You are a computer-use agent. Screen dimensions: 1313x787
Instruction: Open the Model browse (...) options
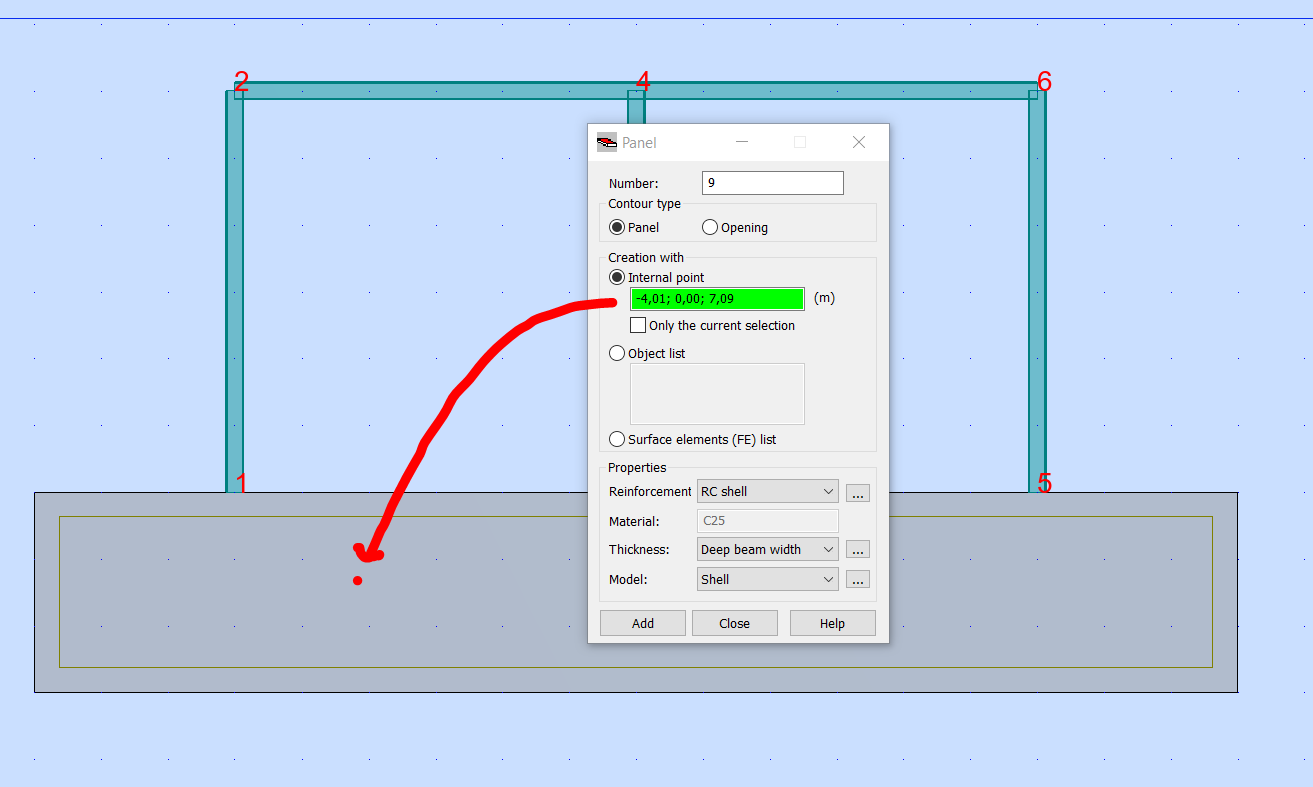[x=857, y=579]
